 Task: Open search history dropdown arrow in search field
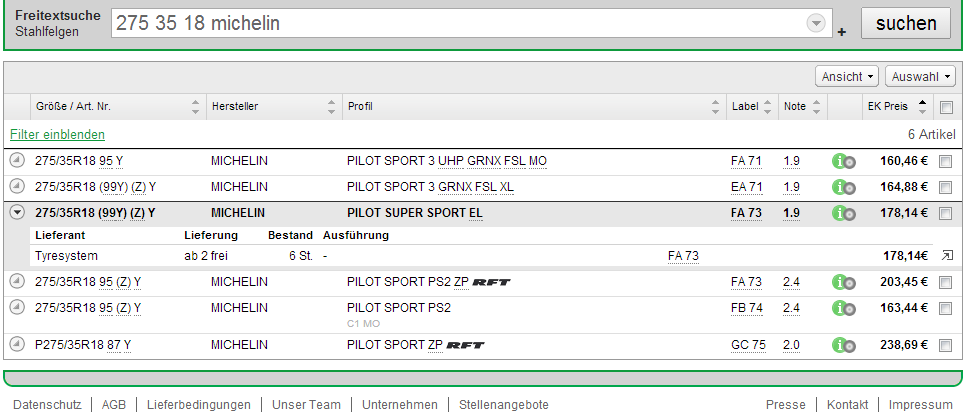(817, 23)
